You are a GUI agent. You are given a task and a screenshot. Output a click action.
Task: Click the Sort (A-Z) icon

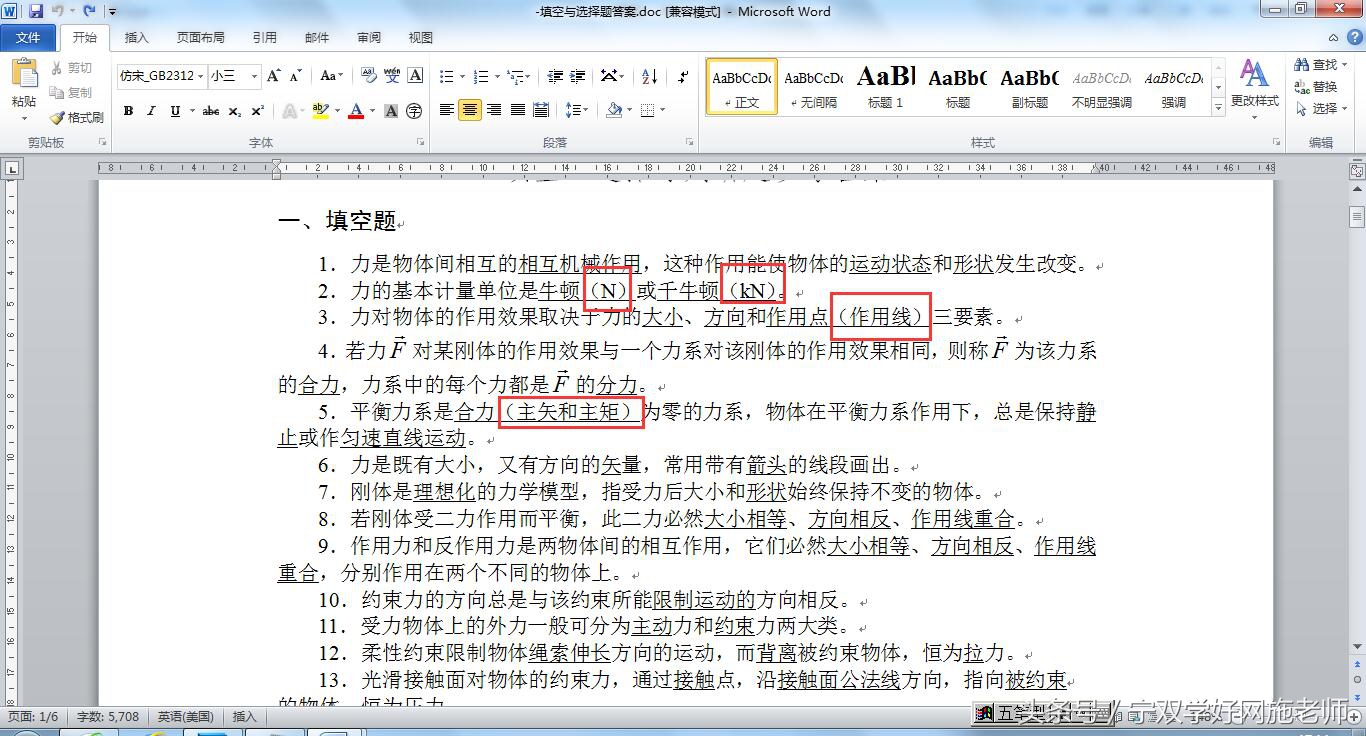click(649, 76)
